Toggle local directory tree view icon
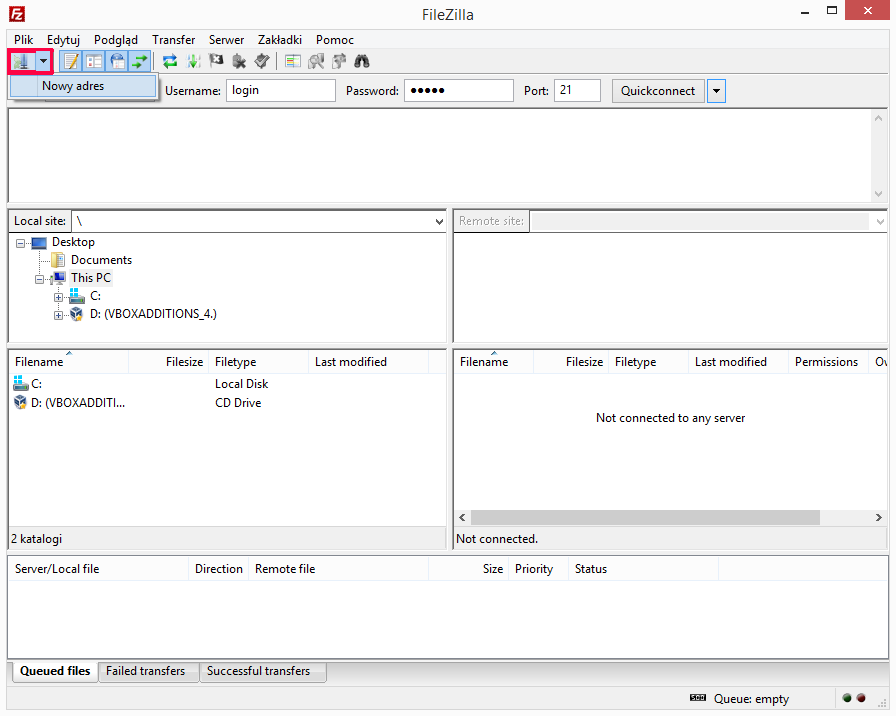Viewport: 896px width, 716px height. (94, 61)
